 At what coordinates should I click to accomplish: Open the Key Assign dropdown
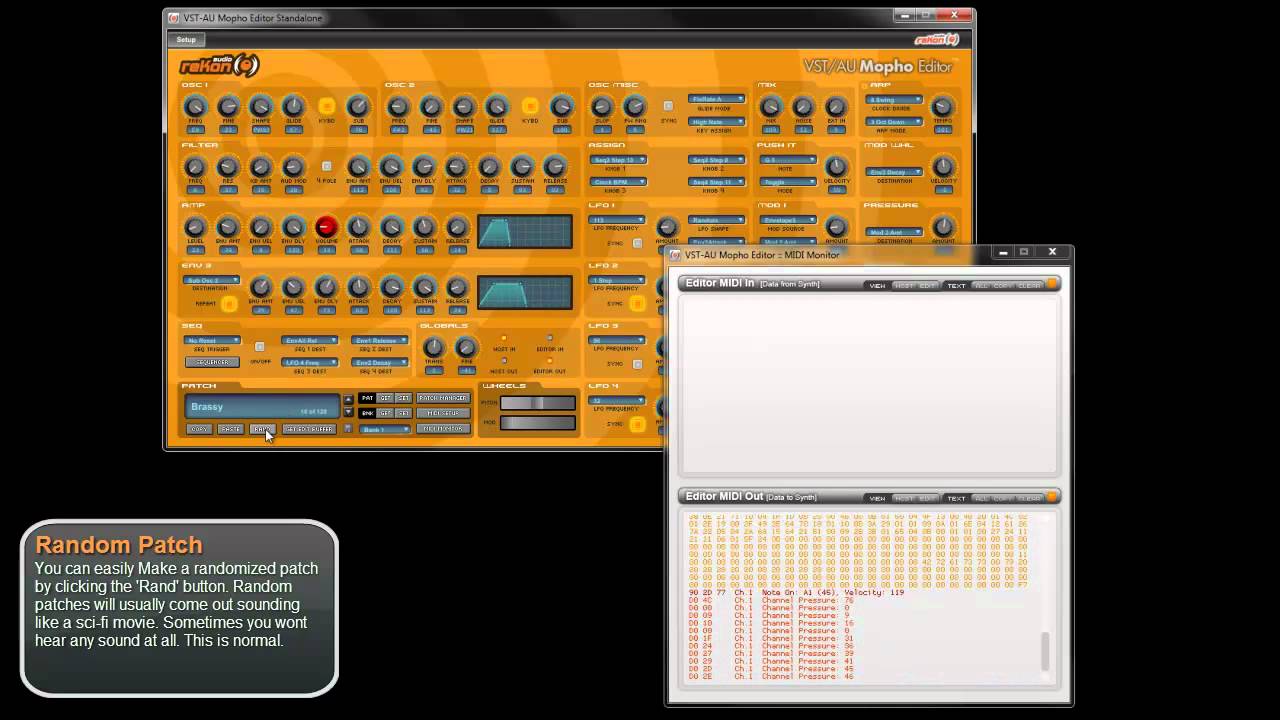tap(716, 122)
